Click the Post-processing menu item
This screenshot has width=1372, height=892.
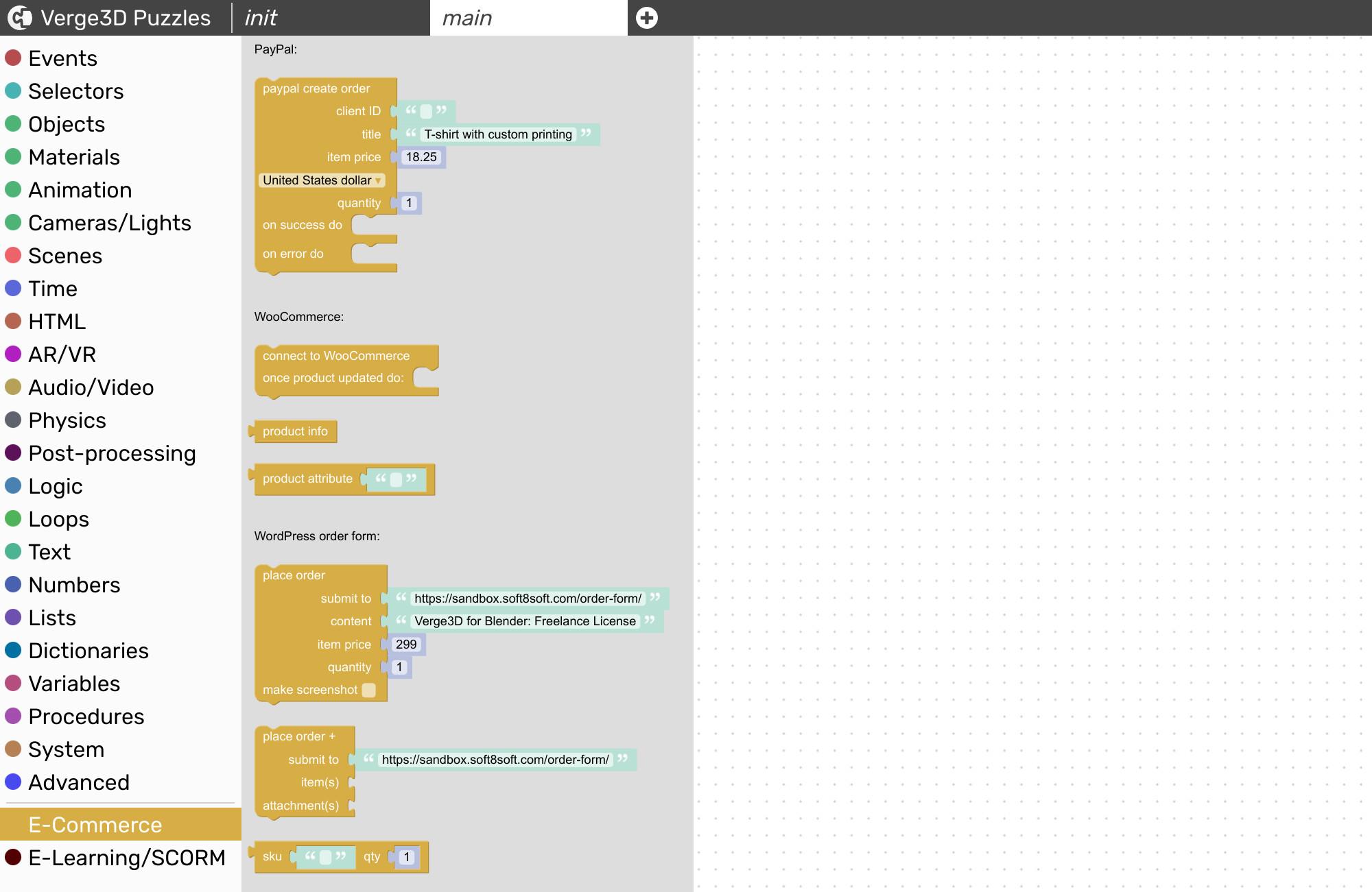(111, 453)
